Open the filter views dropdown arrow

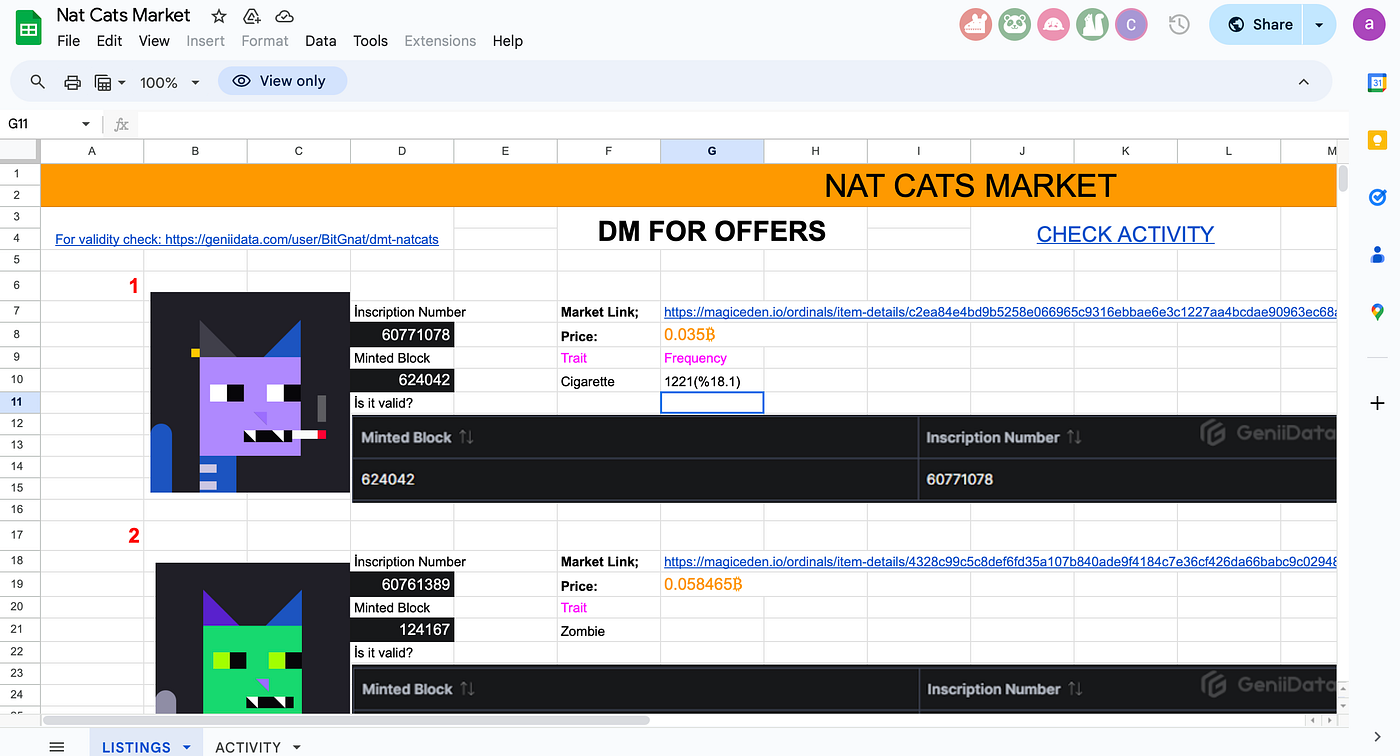(121, 82)
